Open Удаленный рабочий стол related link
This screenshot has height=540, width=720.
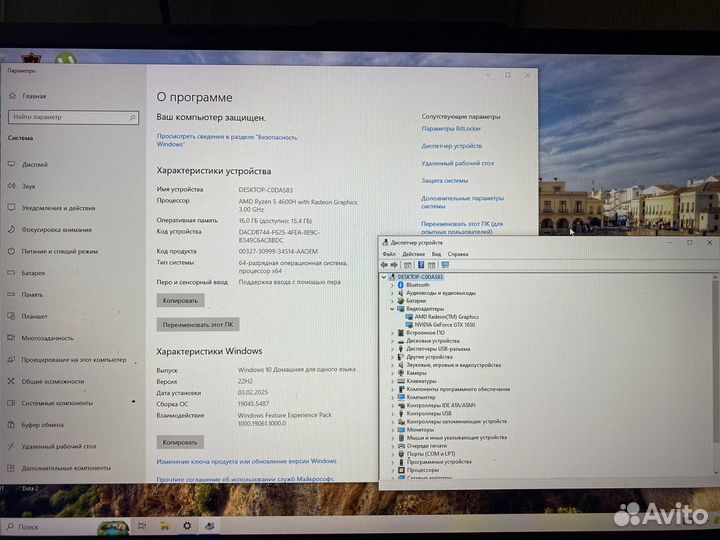[x=458, y=163]
